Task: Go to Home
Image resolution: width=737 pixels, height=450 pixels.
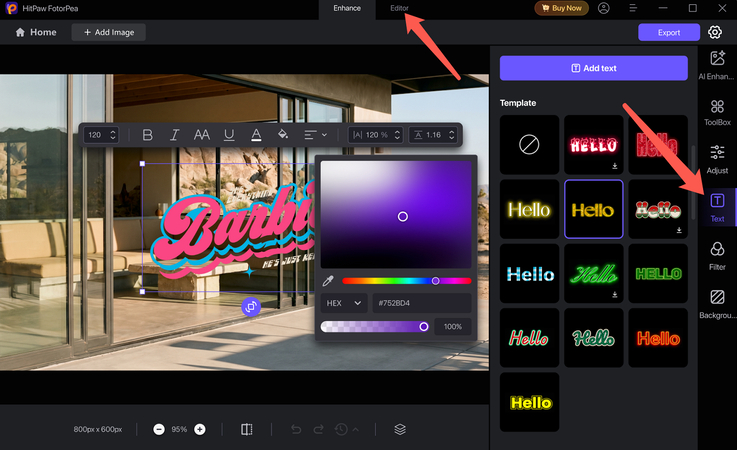Action: click(x=36, y=32)
